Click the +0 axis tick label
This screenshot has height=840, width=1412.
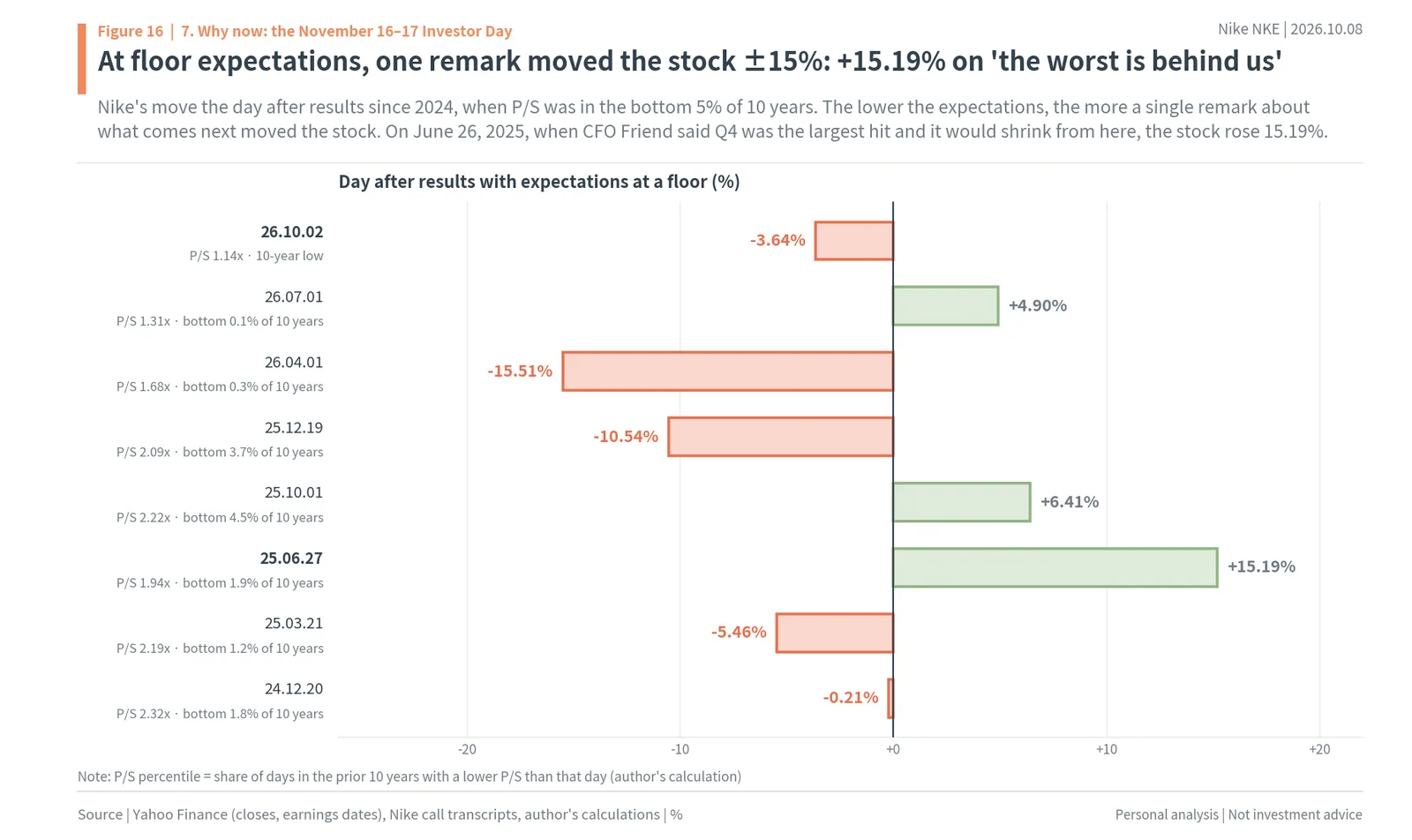[x=893, y=749]
